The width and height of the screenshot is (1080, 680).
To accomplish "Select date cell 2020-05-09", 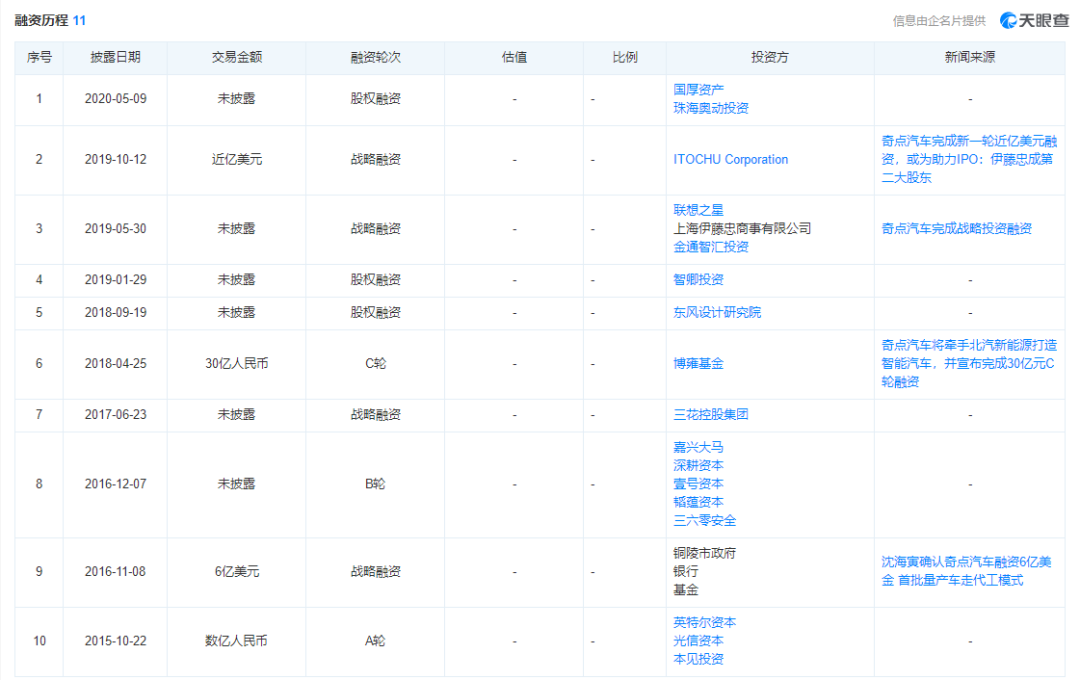I will pos(116,99).
